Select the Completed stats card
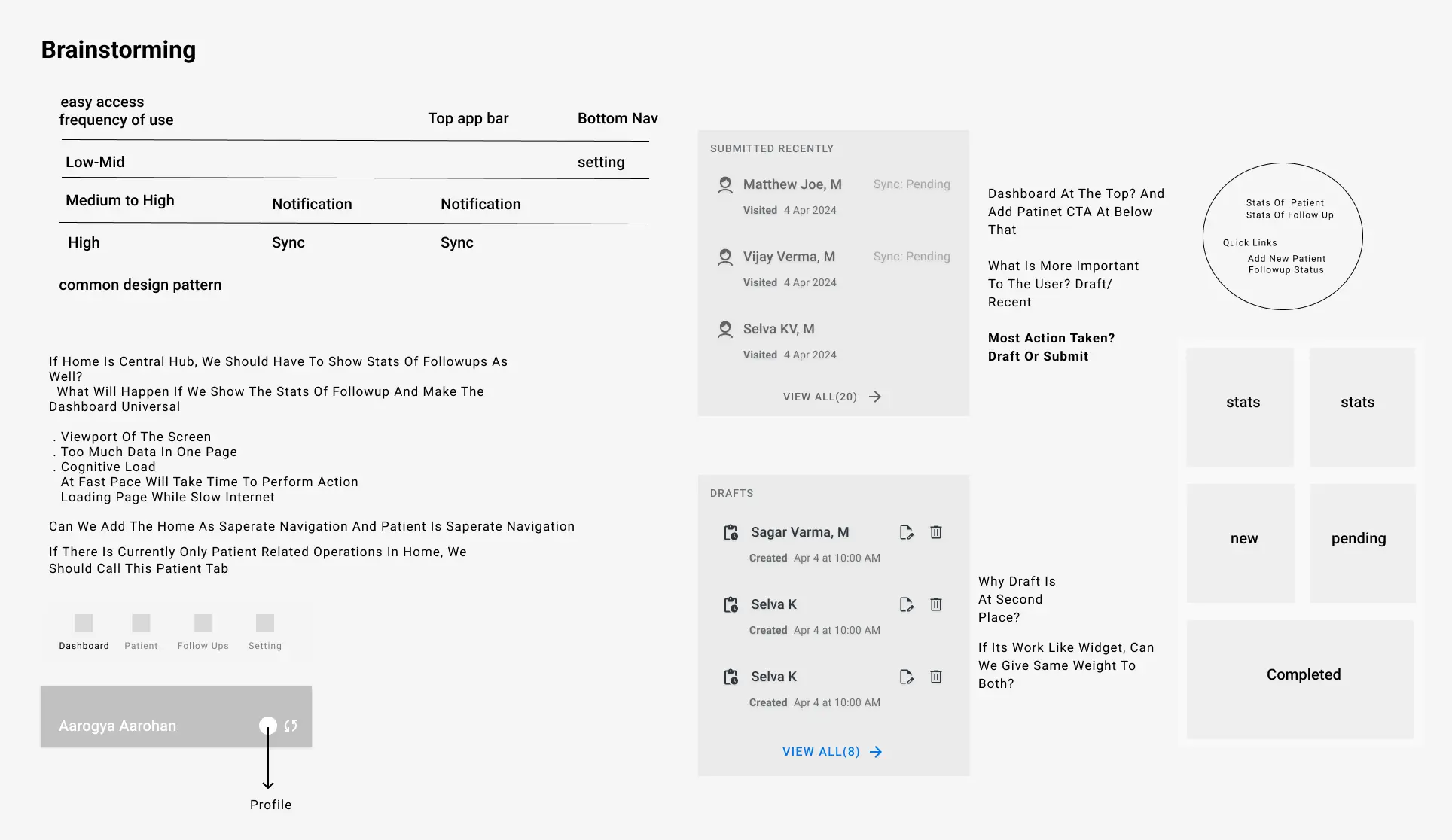 (1303, 675)
